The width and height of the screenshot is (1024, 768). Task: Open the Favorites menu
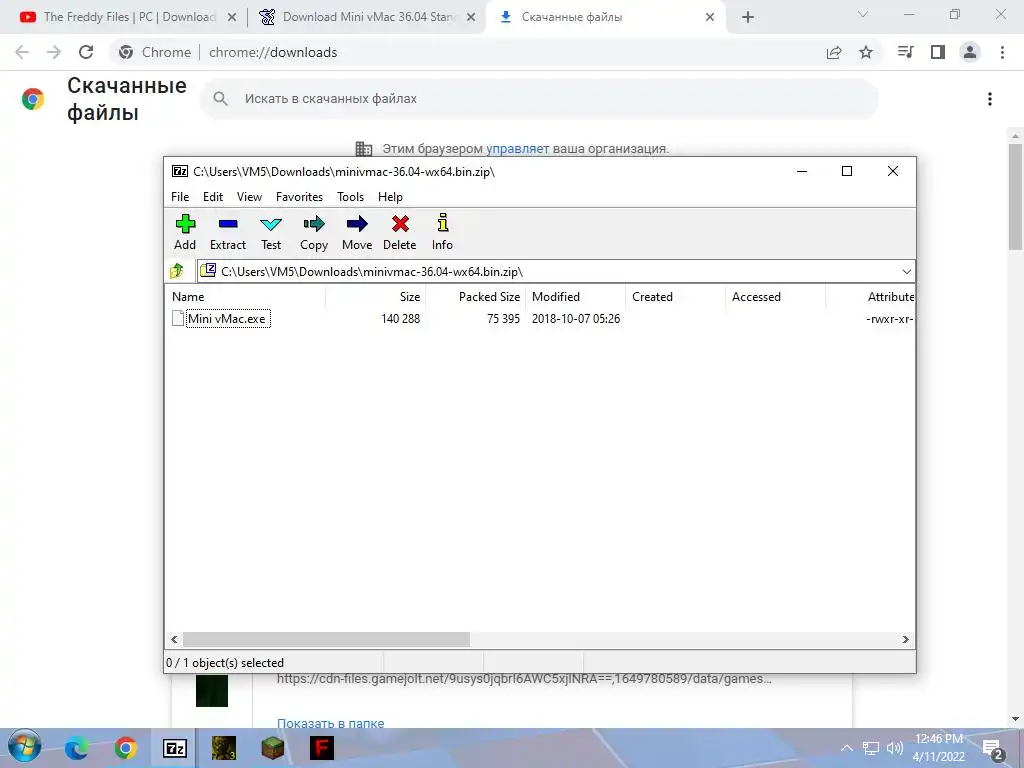pos(299,197)
